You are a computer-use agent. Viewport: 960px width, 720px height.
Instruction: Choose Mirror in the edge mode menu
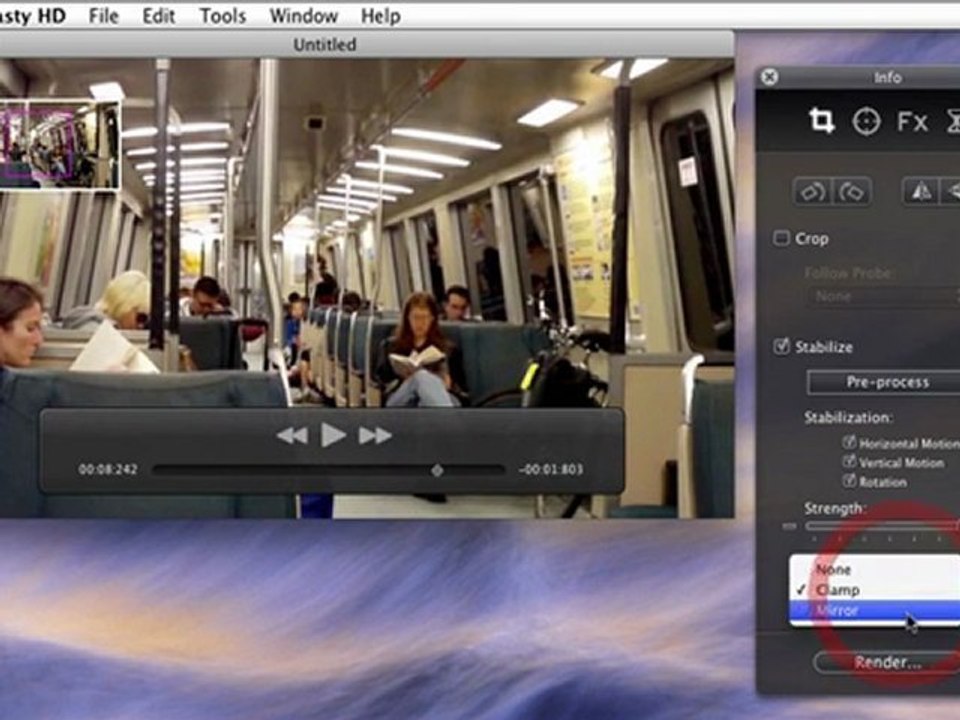coord(874,610)
